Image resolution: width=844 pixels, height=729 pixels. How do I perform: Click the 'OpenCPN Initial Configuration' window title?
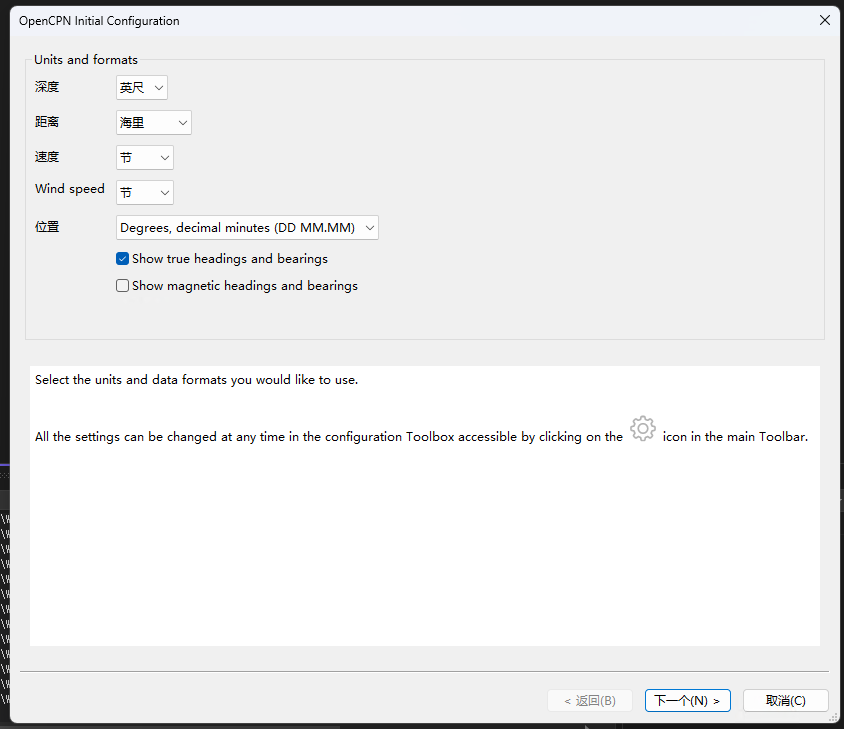coord(99,21)
